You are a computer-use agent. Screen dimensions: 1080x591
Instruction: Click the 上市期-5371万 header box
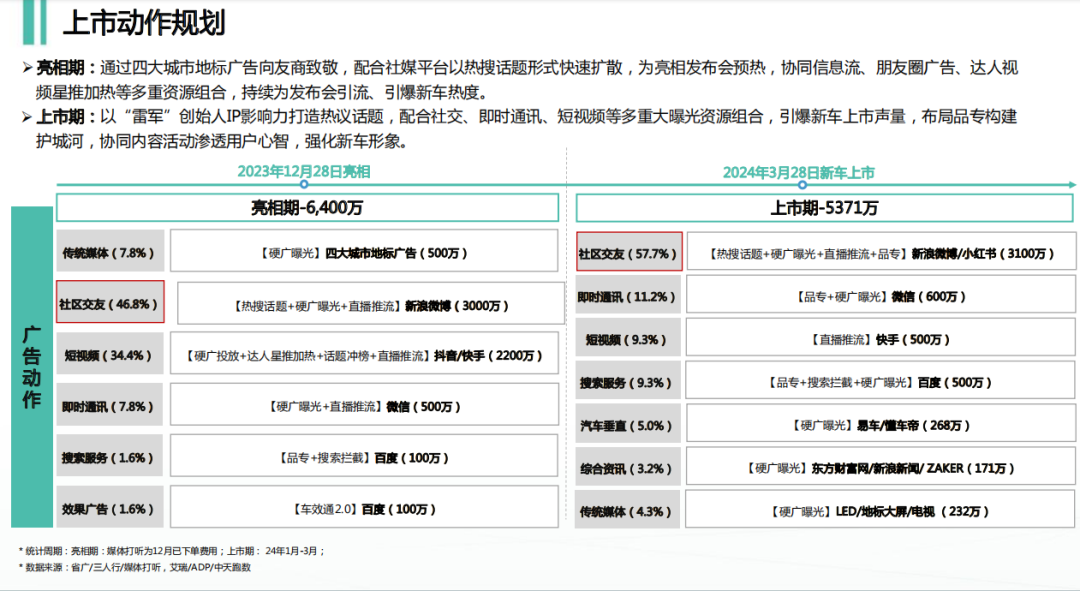click(824, 208)
